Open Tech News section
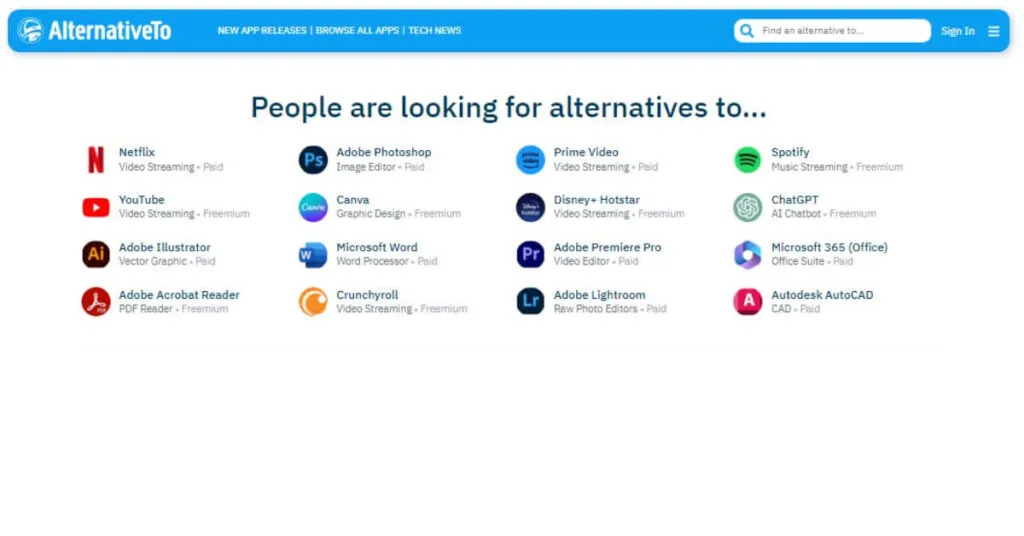Screen dimensions: 1024x536 (434, 31)
